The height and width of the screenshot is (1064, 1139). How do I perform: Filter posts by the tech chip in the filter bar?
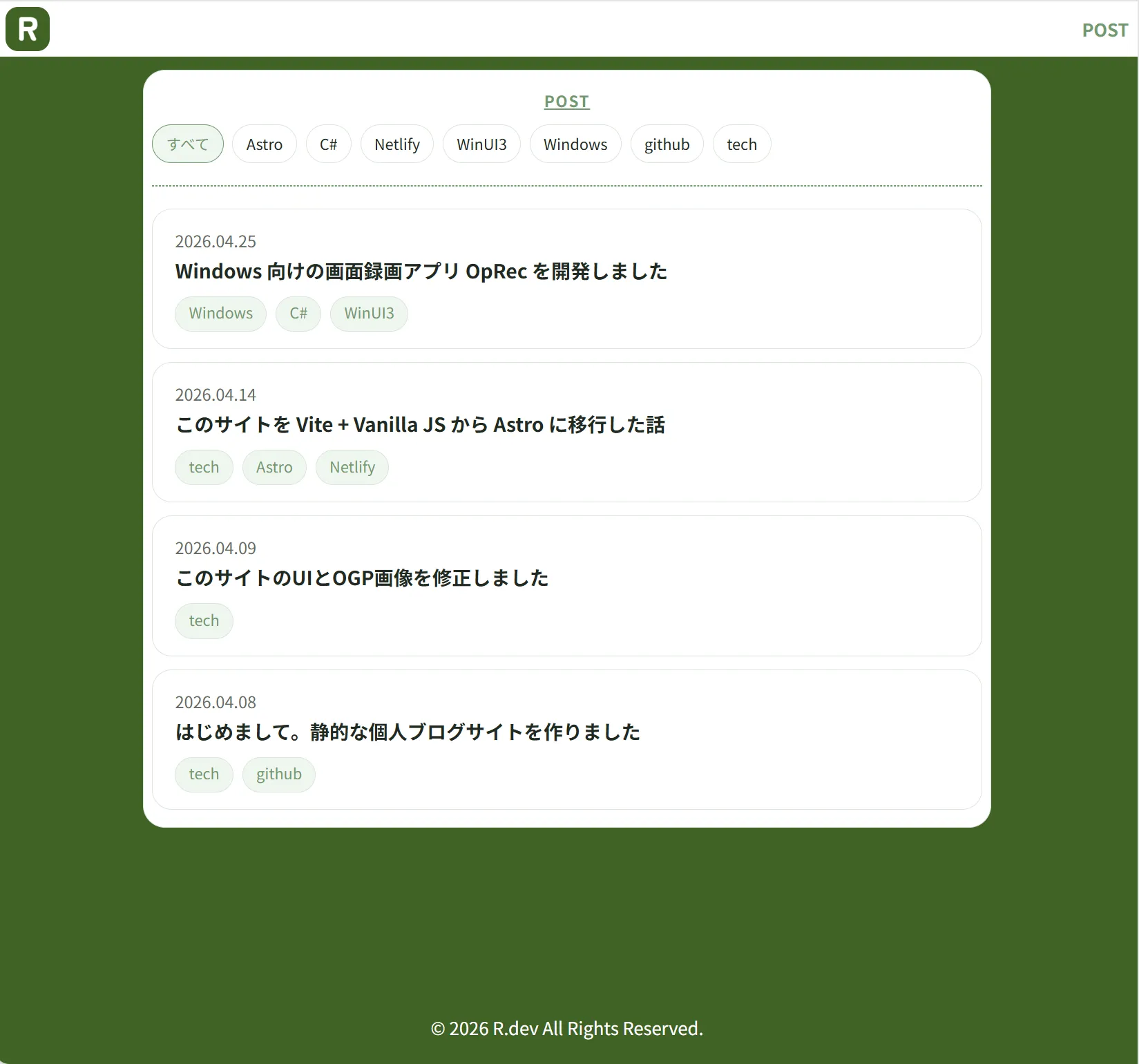click(x=742, y=144)
